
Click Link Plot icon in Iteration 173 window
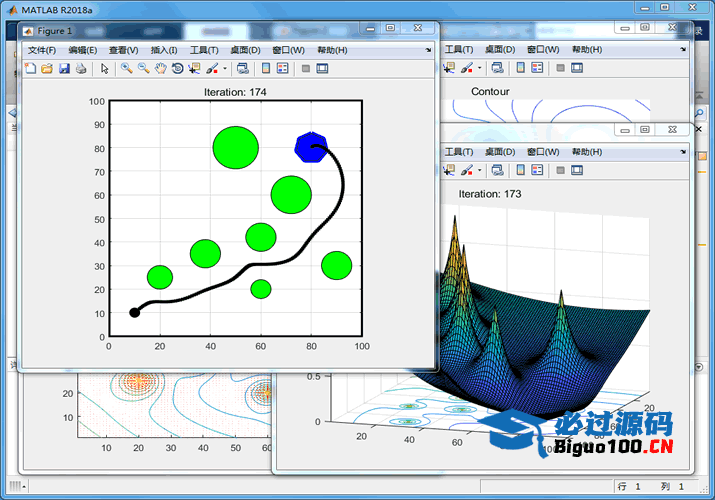coord(497,170)
